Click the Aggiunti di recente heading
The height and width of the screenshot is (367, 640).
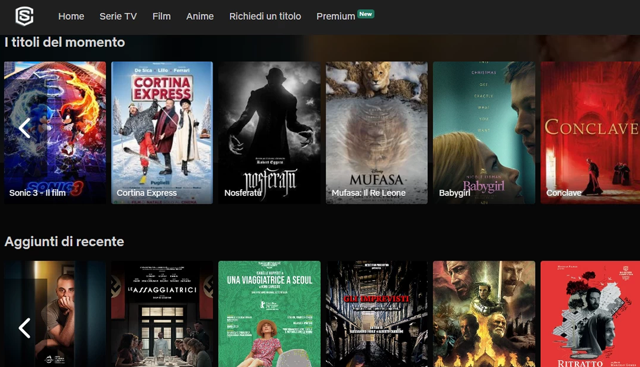coord(64,242)
